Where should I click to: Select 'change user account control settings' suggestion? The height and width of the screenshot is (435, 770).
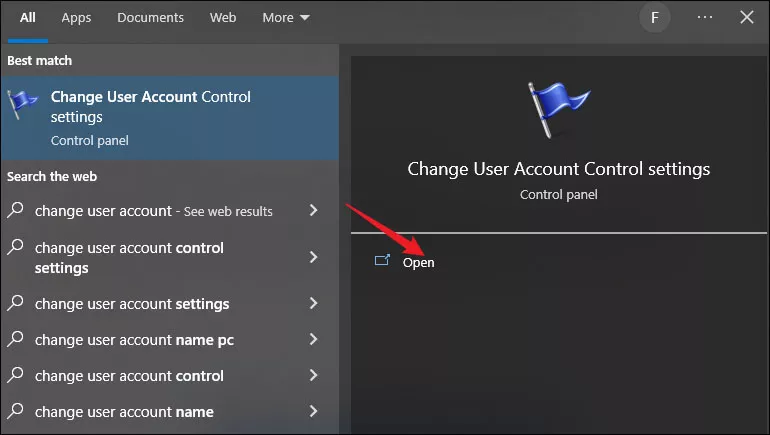[x=129, y=258]
